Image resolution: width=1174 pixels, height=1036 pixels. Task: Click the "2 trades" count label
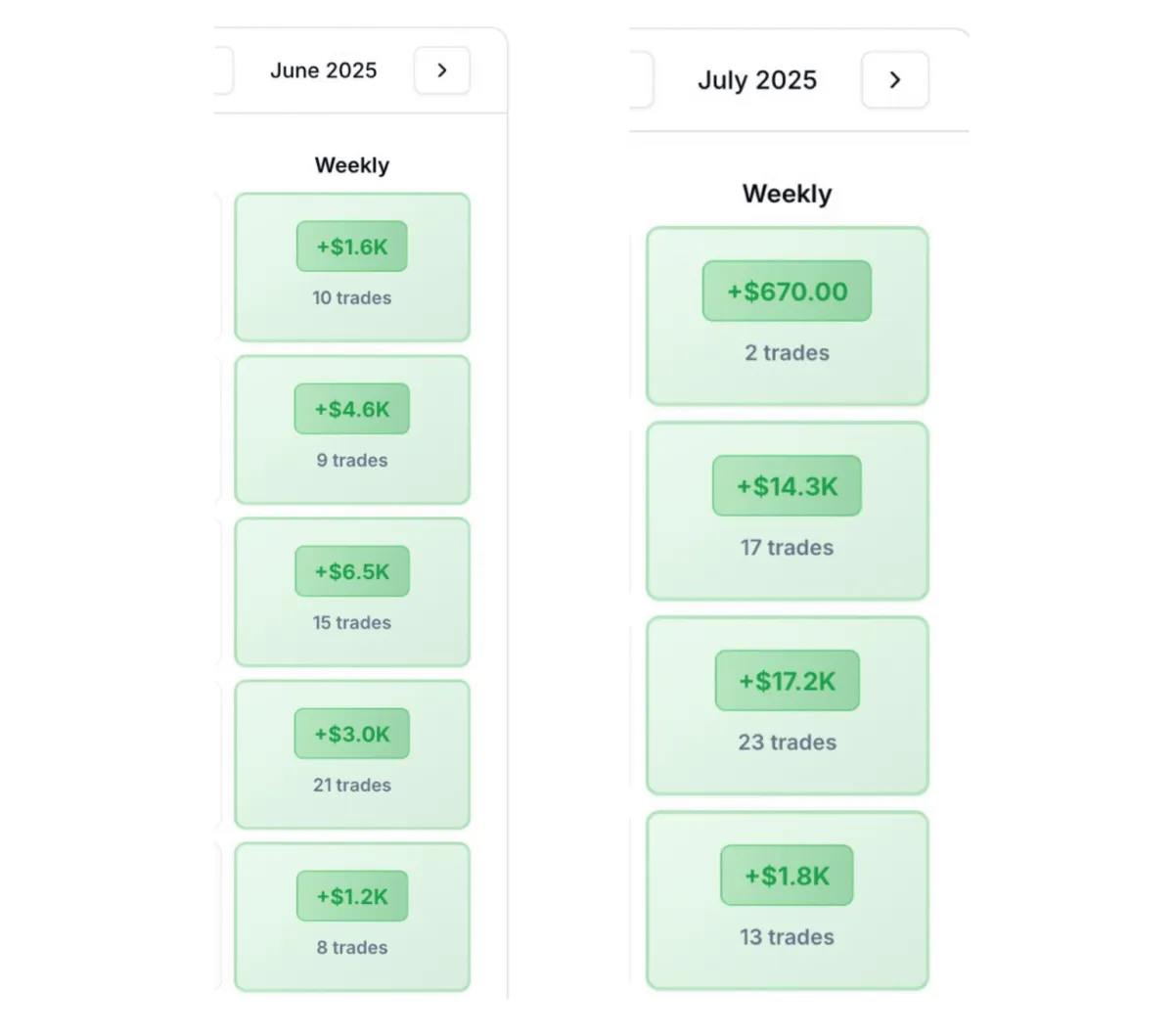pos(787,353)
